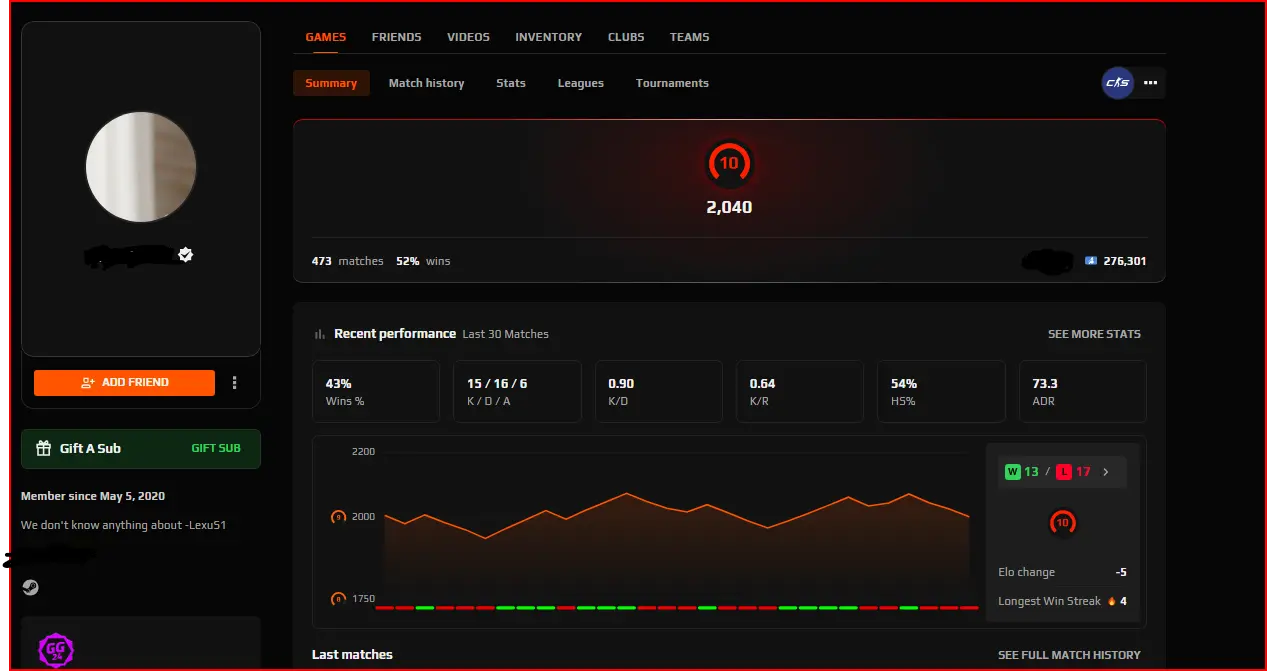Viewport: 1267px width, 671px height.
Task: Switch to the Friends tab
Action: 396,37
